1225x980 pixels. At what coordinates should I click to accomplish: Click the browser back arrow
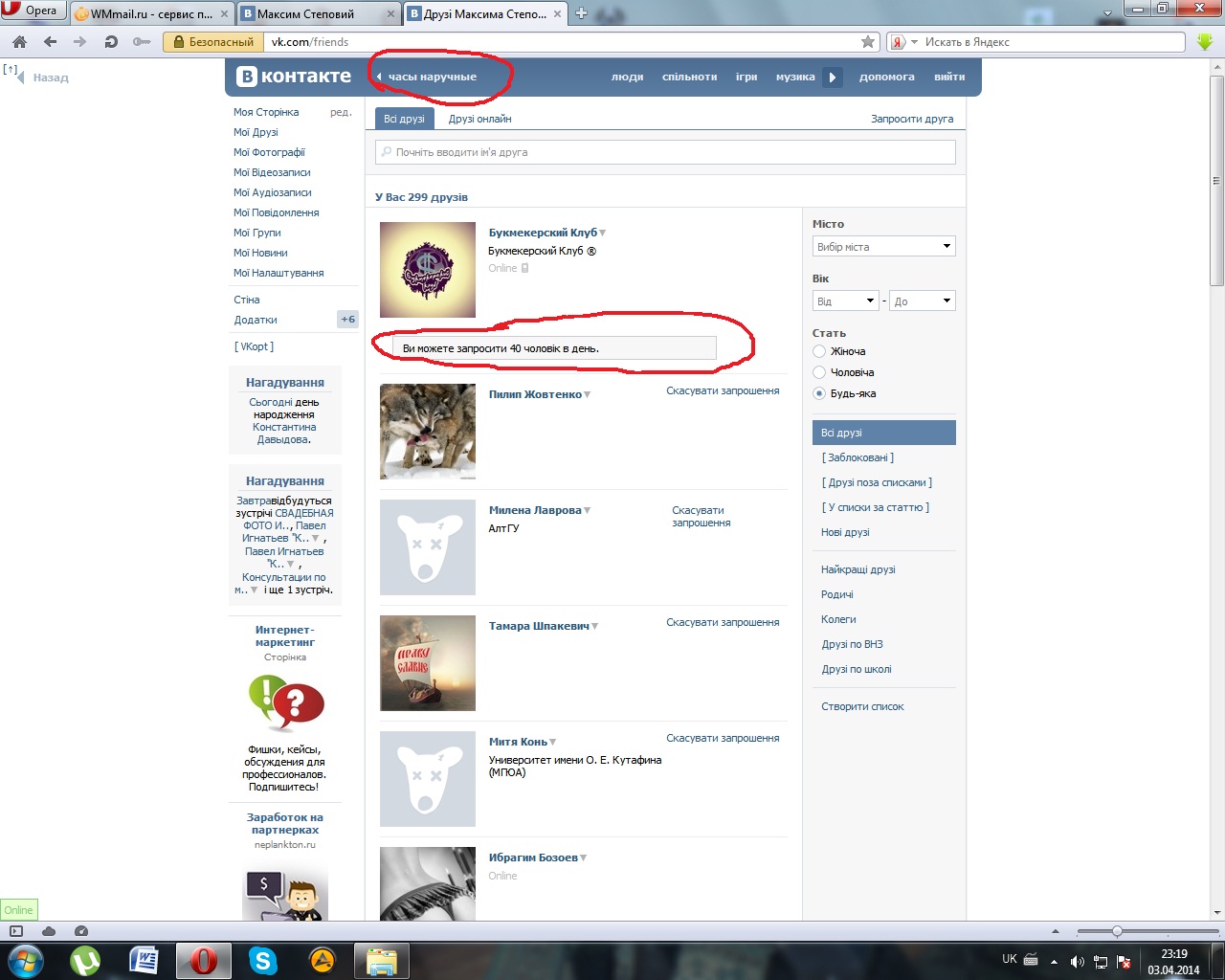click(x=50, y=42)
